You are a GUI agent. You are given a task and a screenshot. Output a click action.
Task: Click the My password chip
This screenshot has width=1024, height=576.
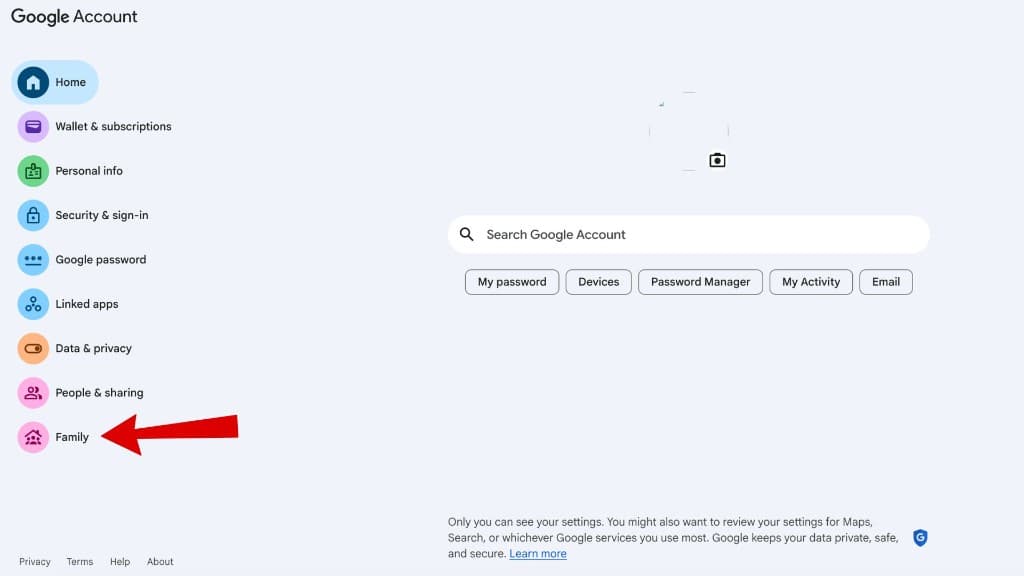tap(512, 282)
